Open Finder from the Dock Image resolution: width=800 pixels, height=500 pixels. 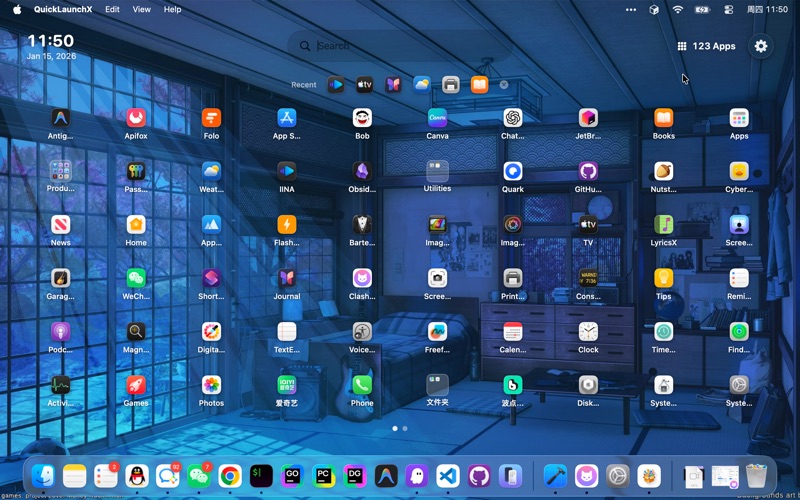[43, 476]
